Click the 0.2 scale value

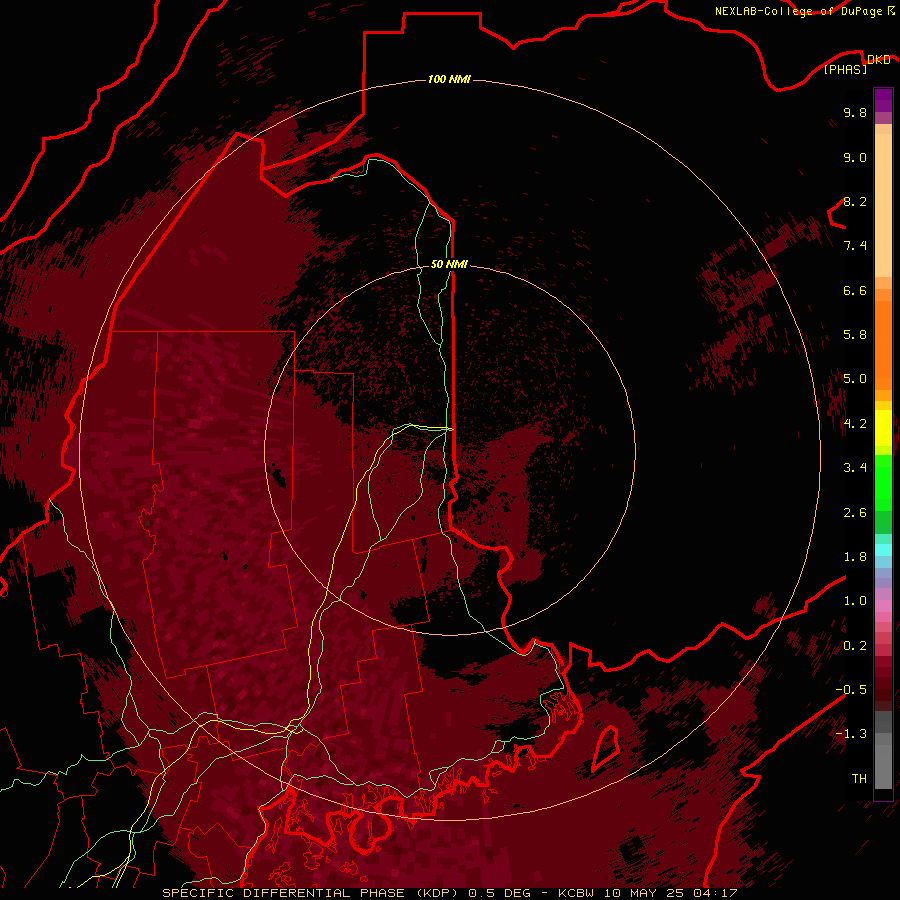(x=855, y=646)
